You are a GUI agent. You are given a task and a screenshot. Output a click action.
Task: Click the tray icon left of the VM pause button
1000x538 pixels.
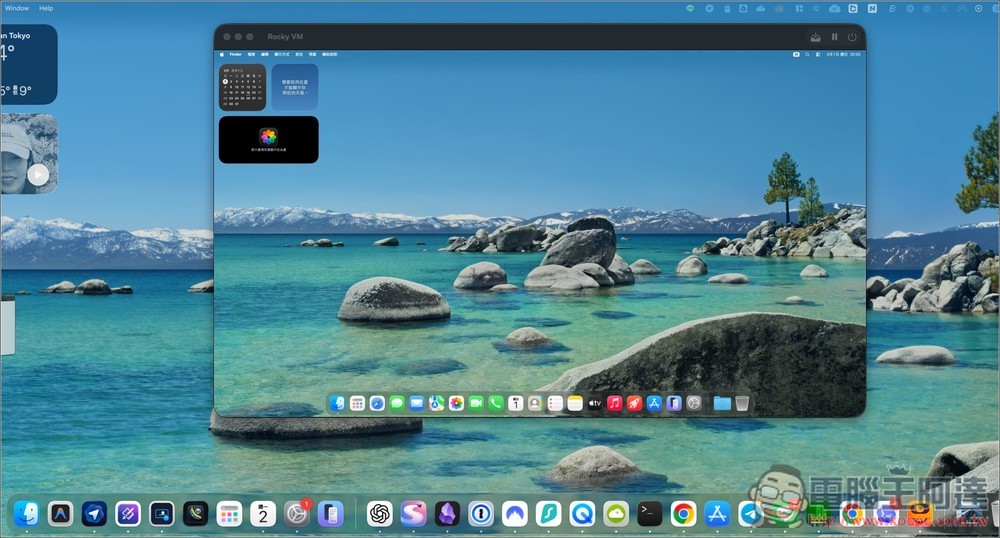pyautogui.click(x=815, y=37)
